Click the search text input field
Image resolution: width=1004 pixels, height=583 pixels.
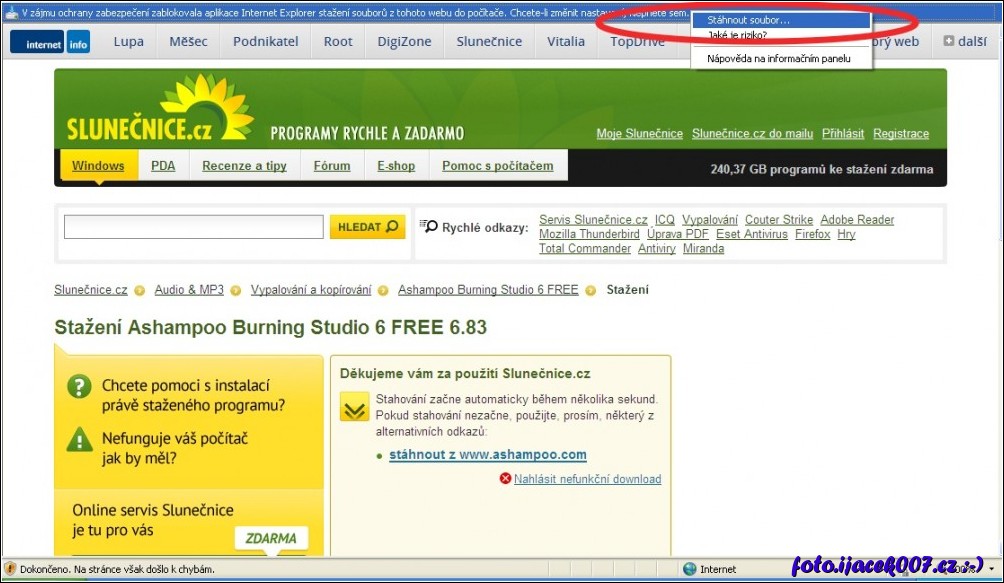coord(193,227)
